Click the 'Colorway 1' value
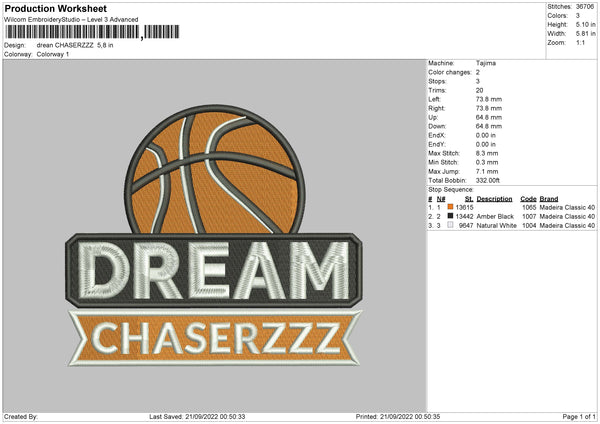The image size is (600, 424). (x=53, y=54)
